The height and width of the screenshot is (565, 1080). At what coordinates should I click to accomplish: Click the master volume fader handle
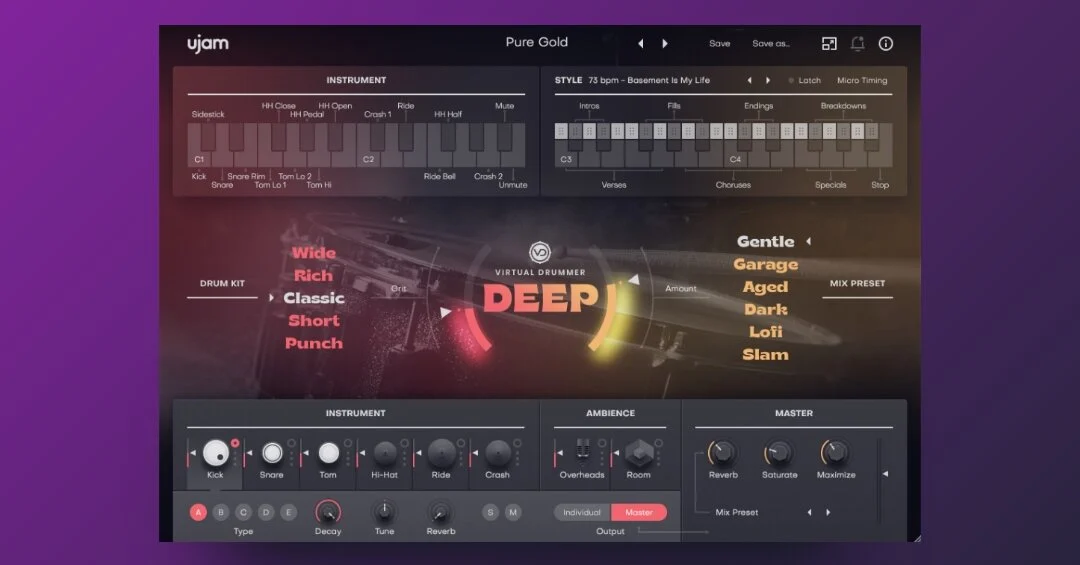click(x=885, y=474)
